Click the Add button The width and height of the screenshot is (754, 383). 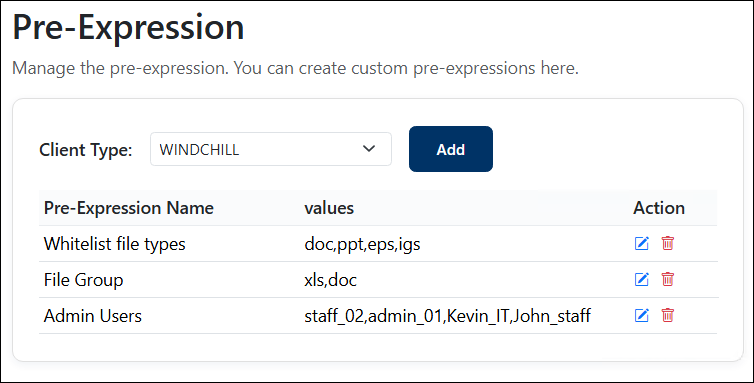click(x=451, y=149)
